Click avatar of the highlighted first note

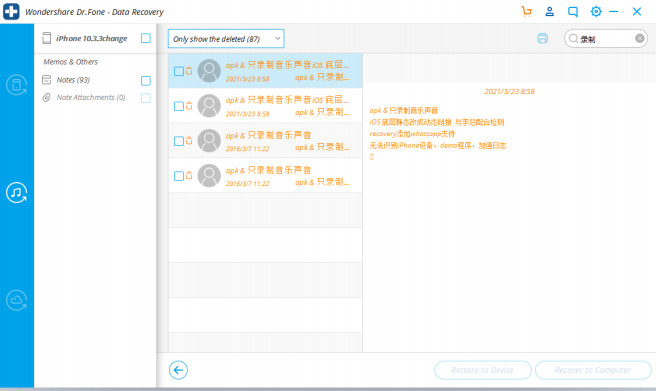point(209,71)
